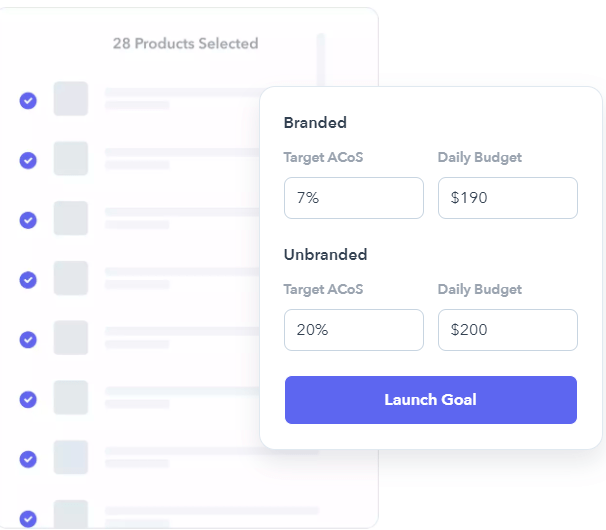Select the Unbranded Target ACoS field showing 20%
This screenshot has width=606, height=530.
click(x=353, y=330)
